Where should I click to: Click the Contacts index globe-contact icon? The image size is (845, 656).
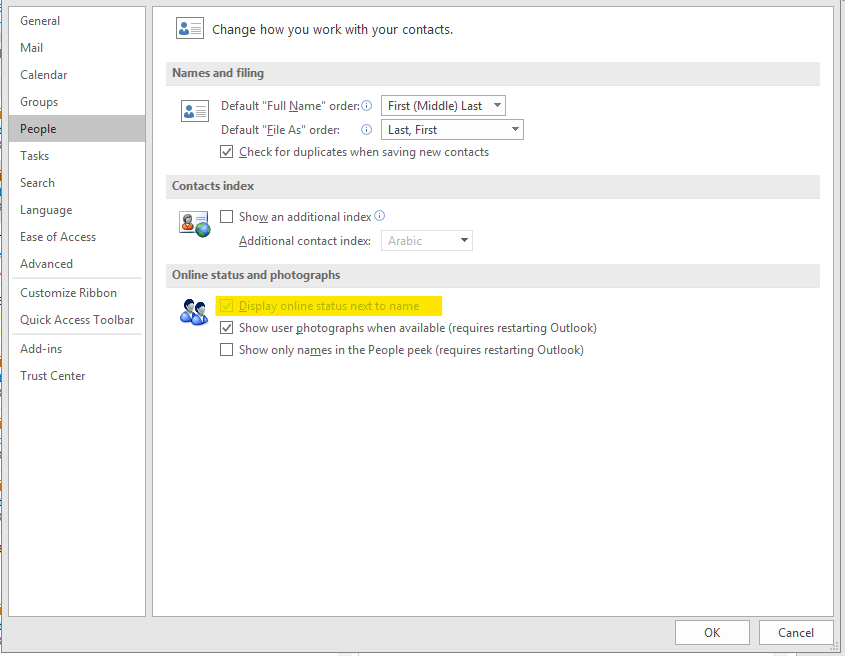pos(192,222)
